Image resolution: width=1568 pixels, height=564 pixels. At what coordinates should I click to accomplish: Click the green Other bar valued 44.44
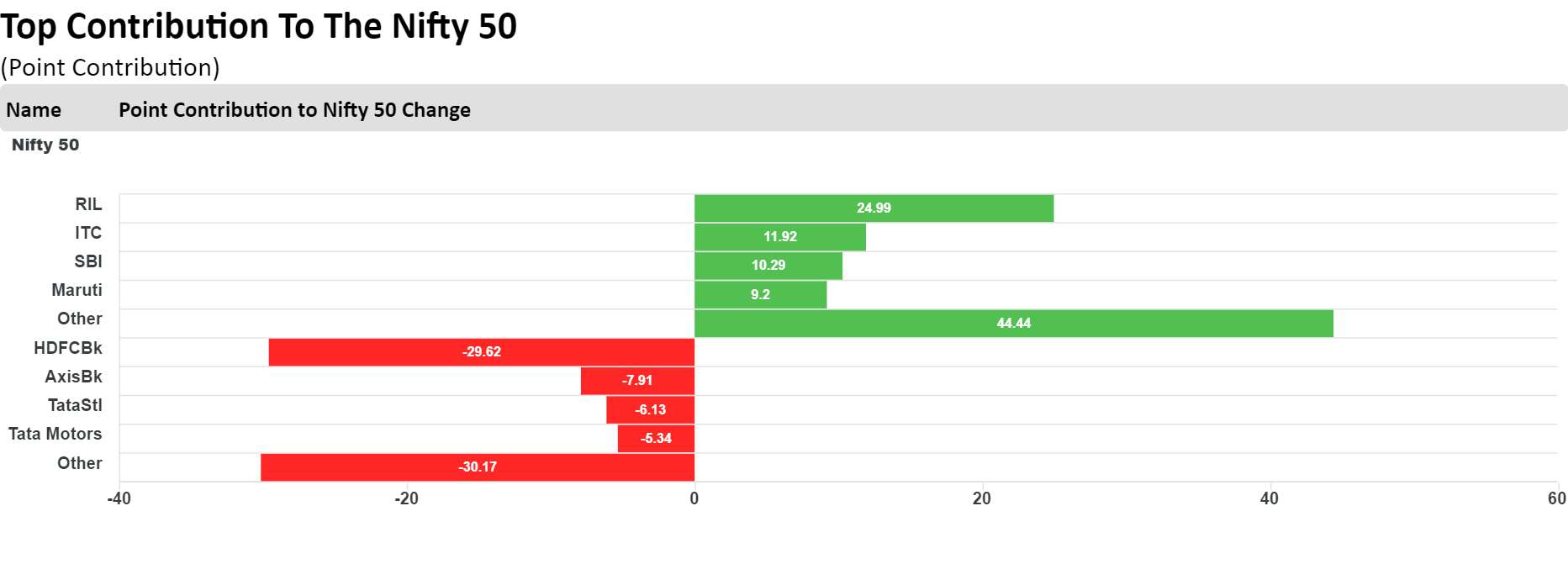click(1013, 324)
